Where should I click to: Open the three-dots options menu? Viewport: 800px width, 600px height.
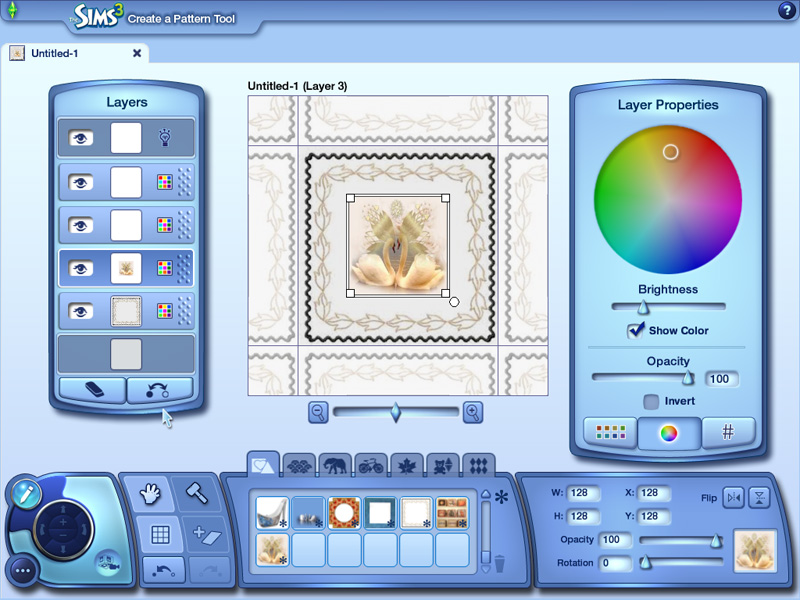click(x=22, y=572)
